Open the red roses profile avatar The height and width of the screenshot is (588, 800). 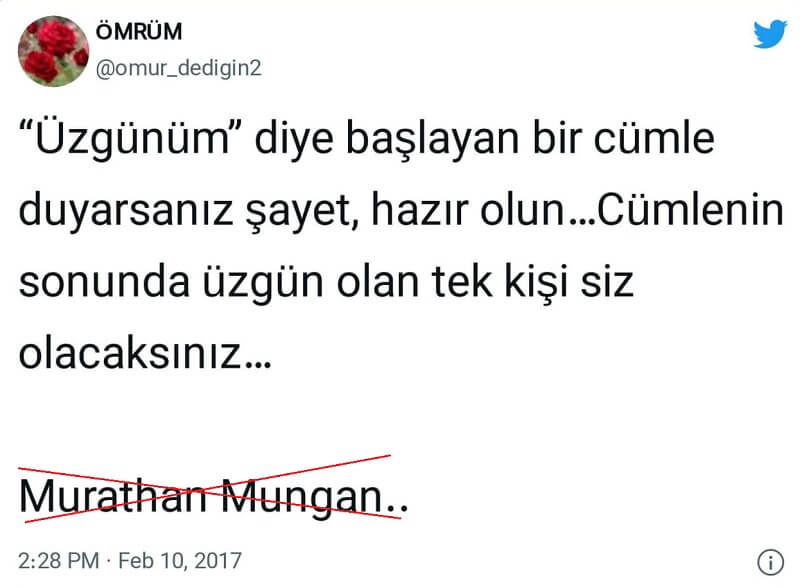[54, 51]
